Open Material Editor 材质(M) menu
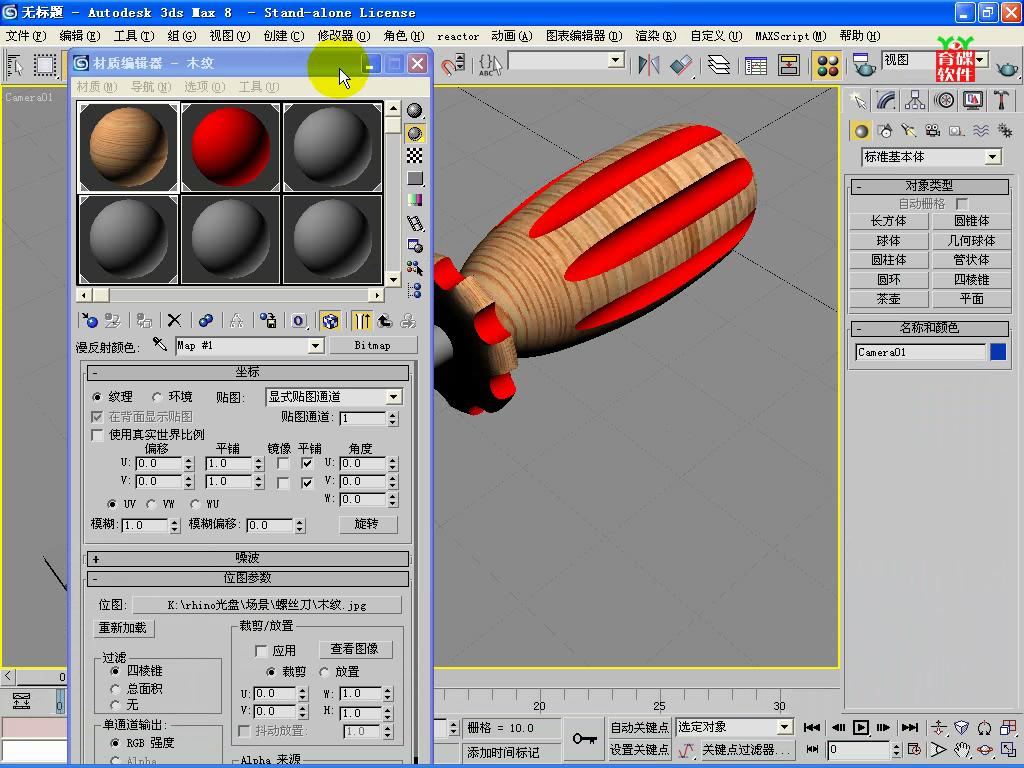The image size is (1024, 768). (x=97, y=86)
